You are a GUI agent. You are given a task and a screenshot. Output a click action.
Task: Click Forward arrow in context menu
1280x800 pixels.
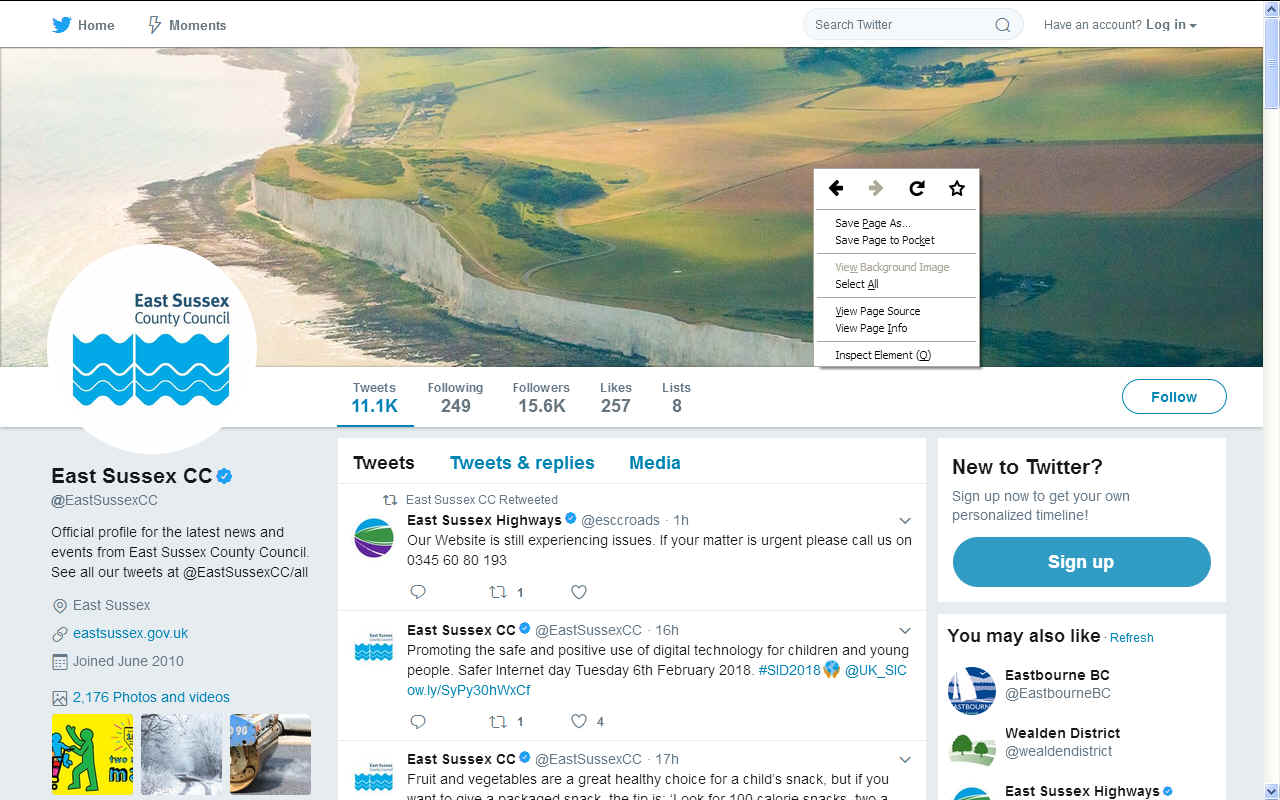click(x=876, y=188)
